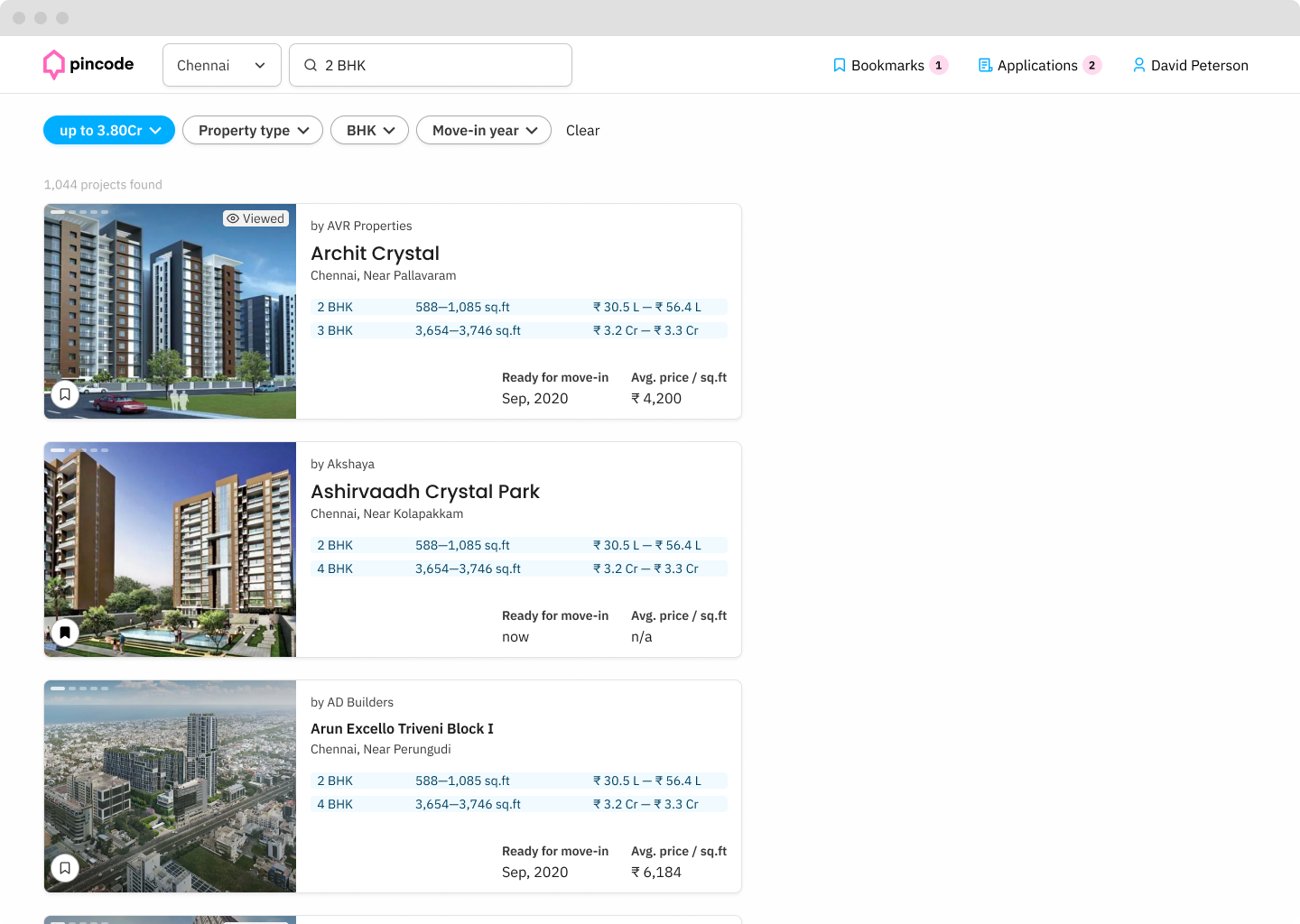Expand the Property type filter
1300x924 pixels.
click(x=253, y=130)
